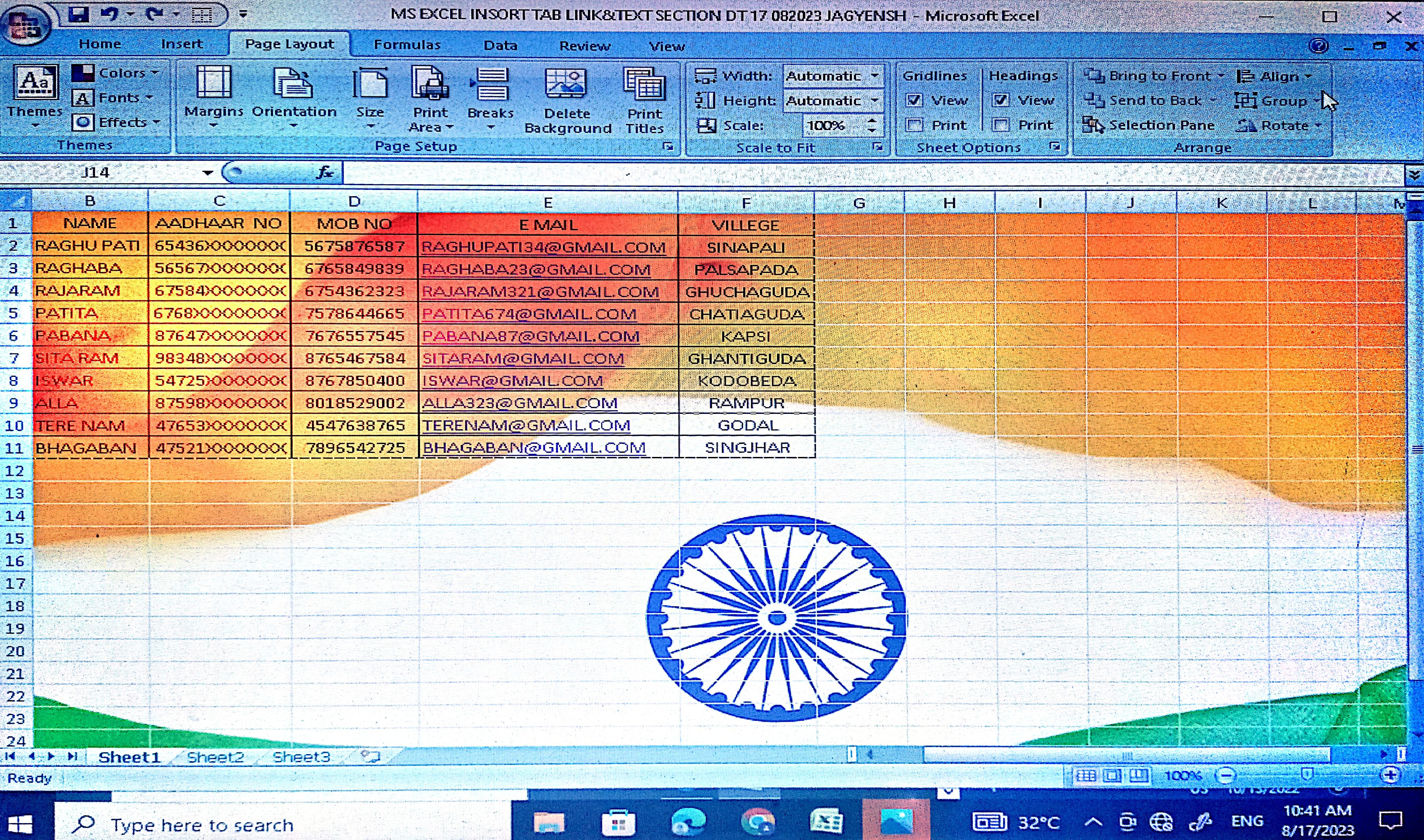Enable Headings Print checkbox
Image resolution: width=1424 pixels, height=840 pixels.
[1001, 125]
